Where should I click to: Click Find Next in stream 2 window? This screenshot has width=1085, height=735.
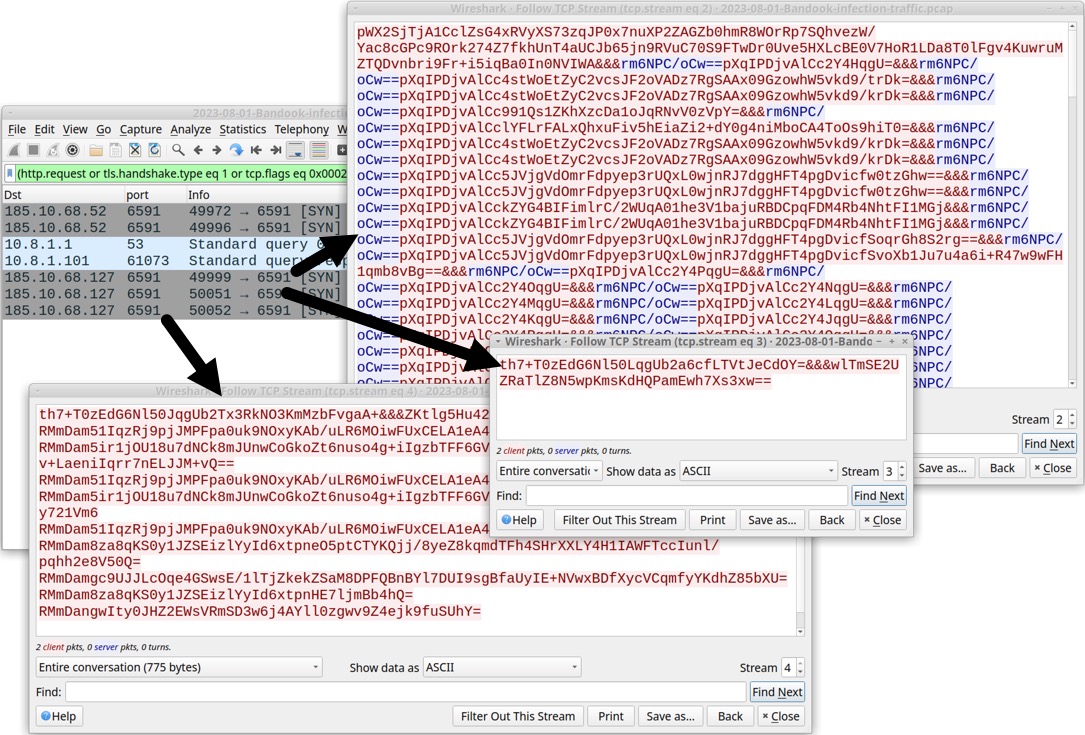[1049, 444]
